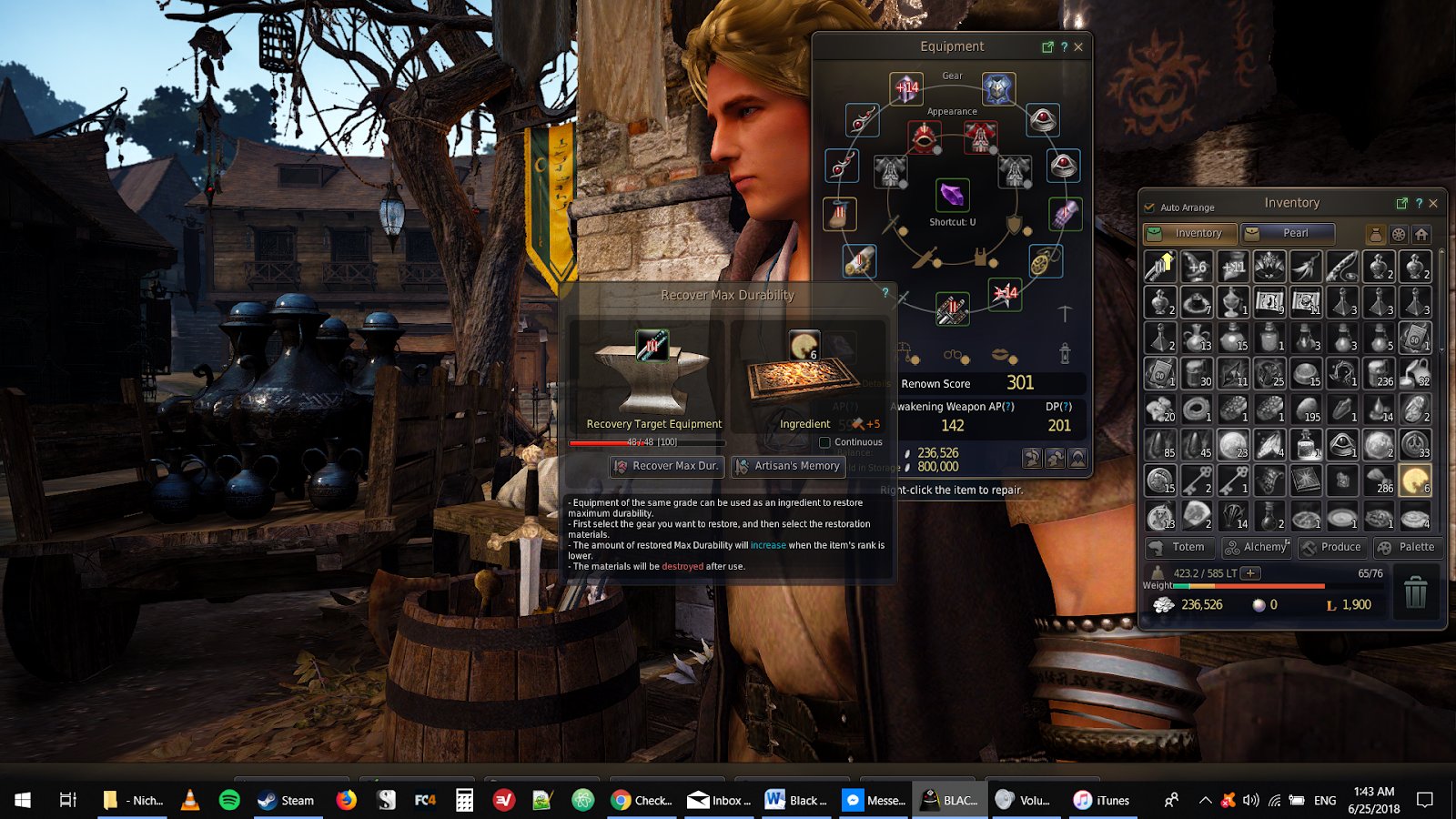This screenshot has width=1456, height=819.
Task: Pop out the Equipment window
Action: pyautogui.click(x=1047, y=46)
